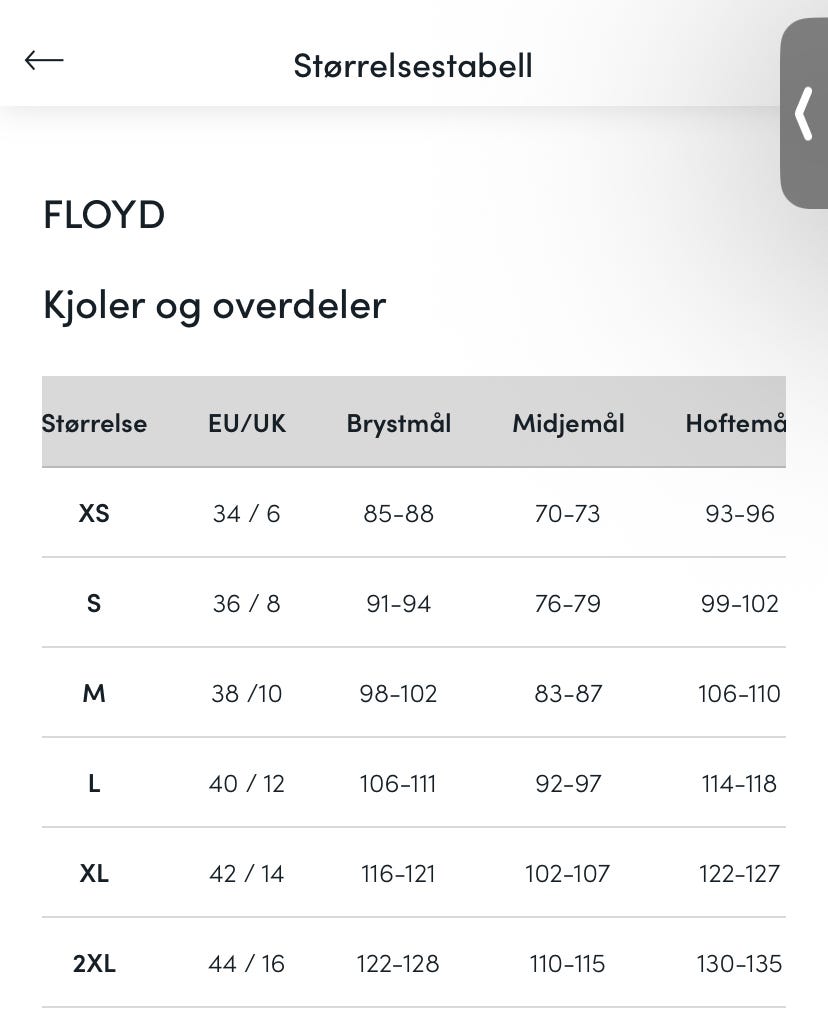Click the Brystmål column header

(399, 423)
